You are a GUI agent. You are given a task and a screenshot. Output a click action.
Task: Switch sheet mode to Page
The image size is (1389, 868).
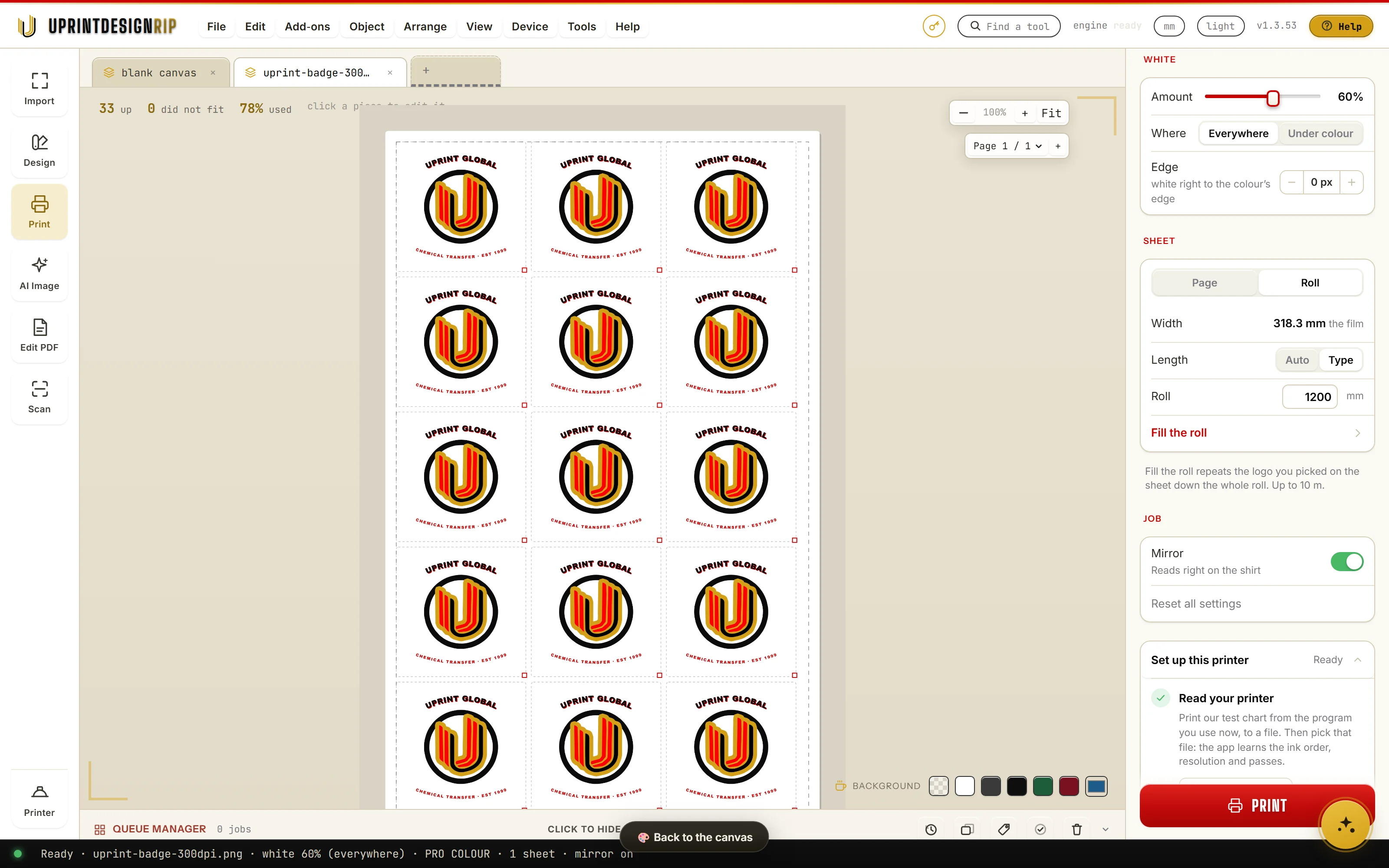pos(1204,283)
